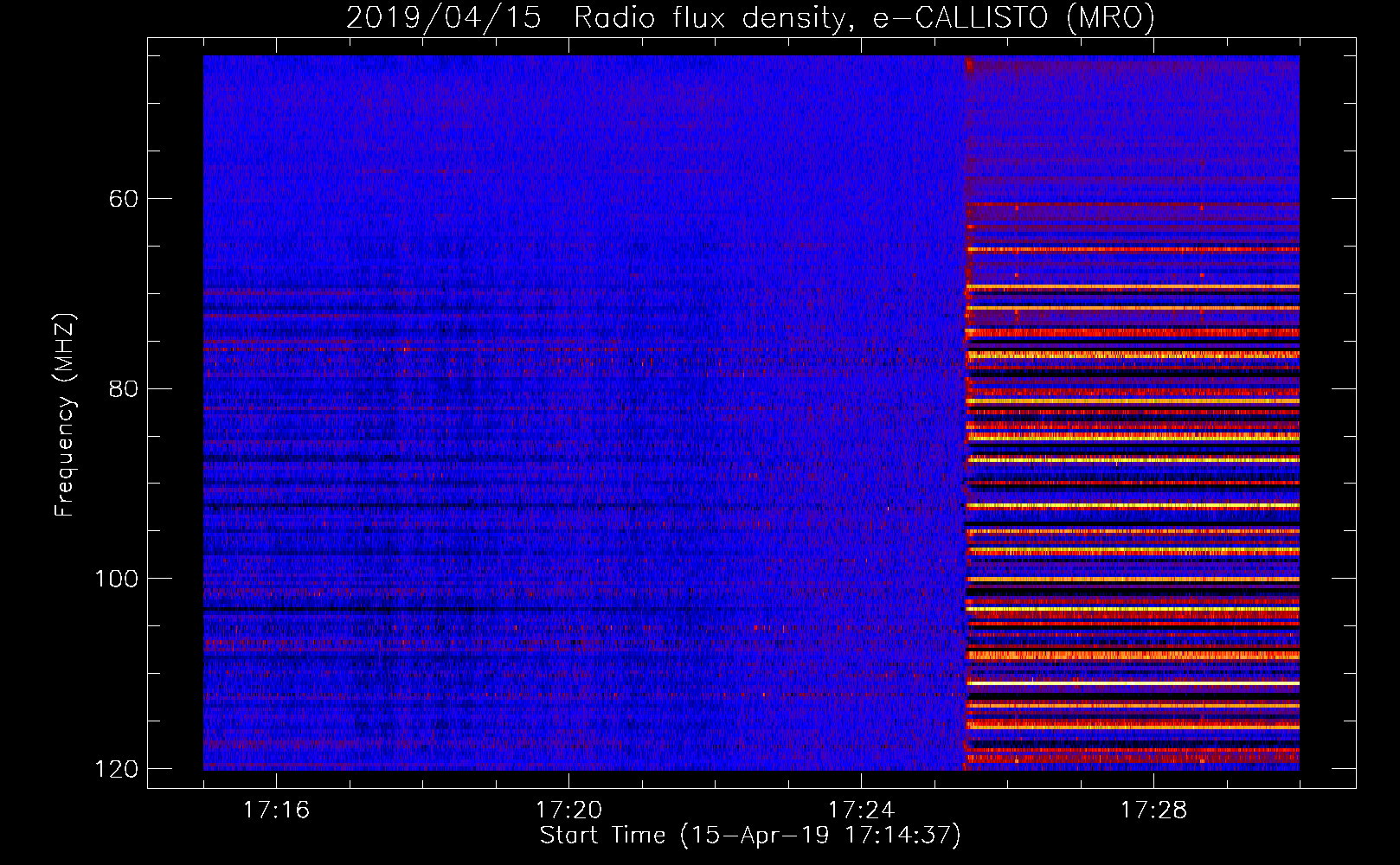Screen dimensions: 1400x865
Task: Click the time tick label "17:16"
Action: coord(276,811)
